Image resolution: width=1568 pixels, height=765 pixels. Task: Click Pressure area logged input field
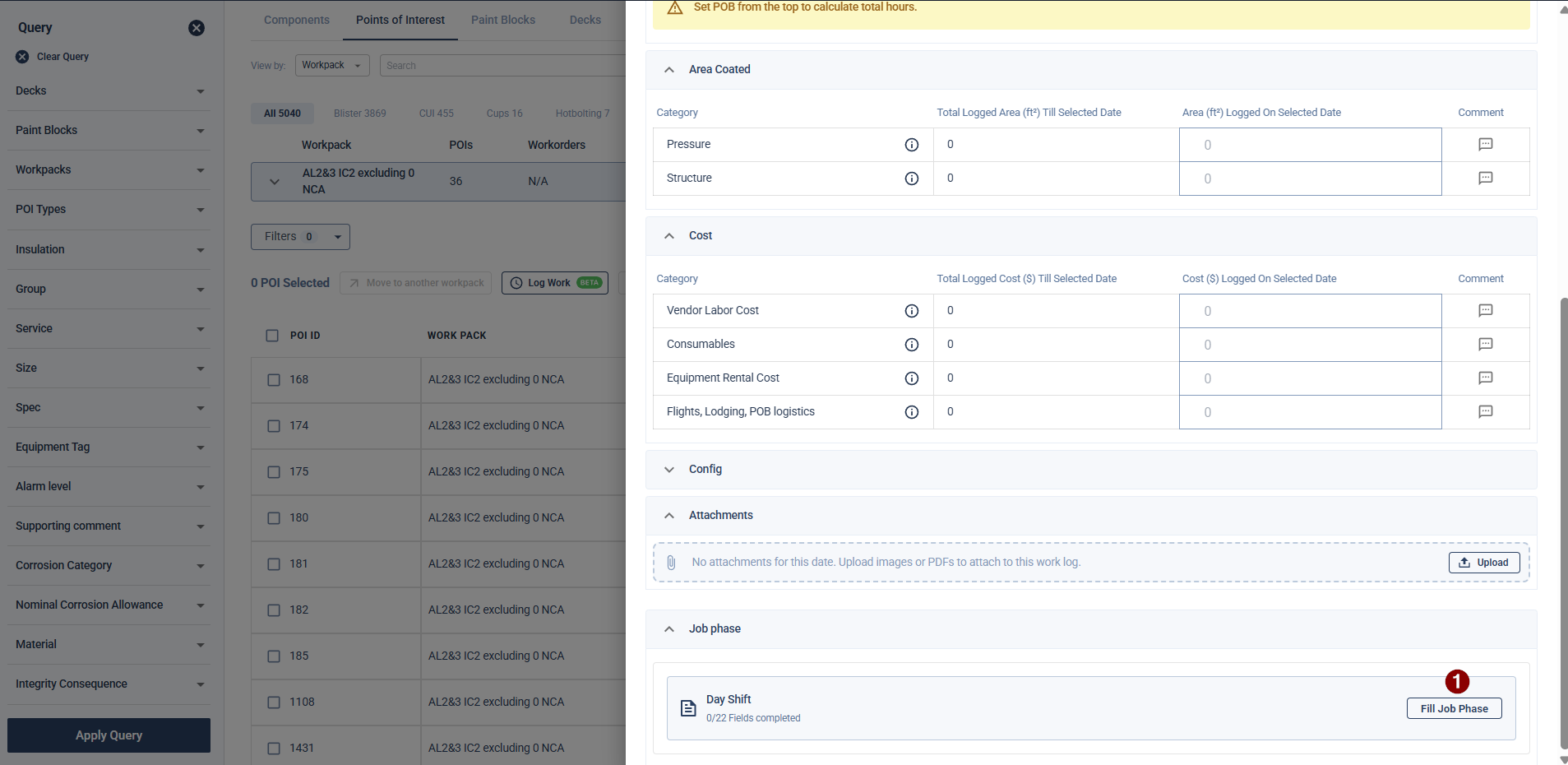[x=1311, y=145]
